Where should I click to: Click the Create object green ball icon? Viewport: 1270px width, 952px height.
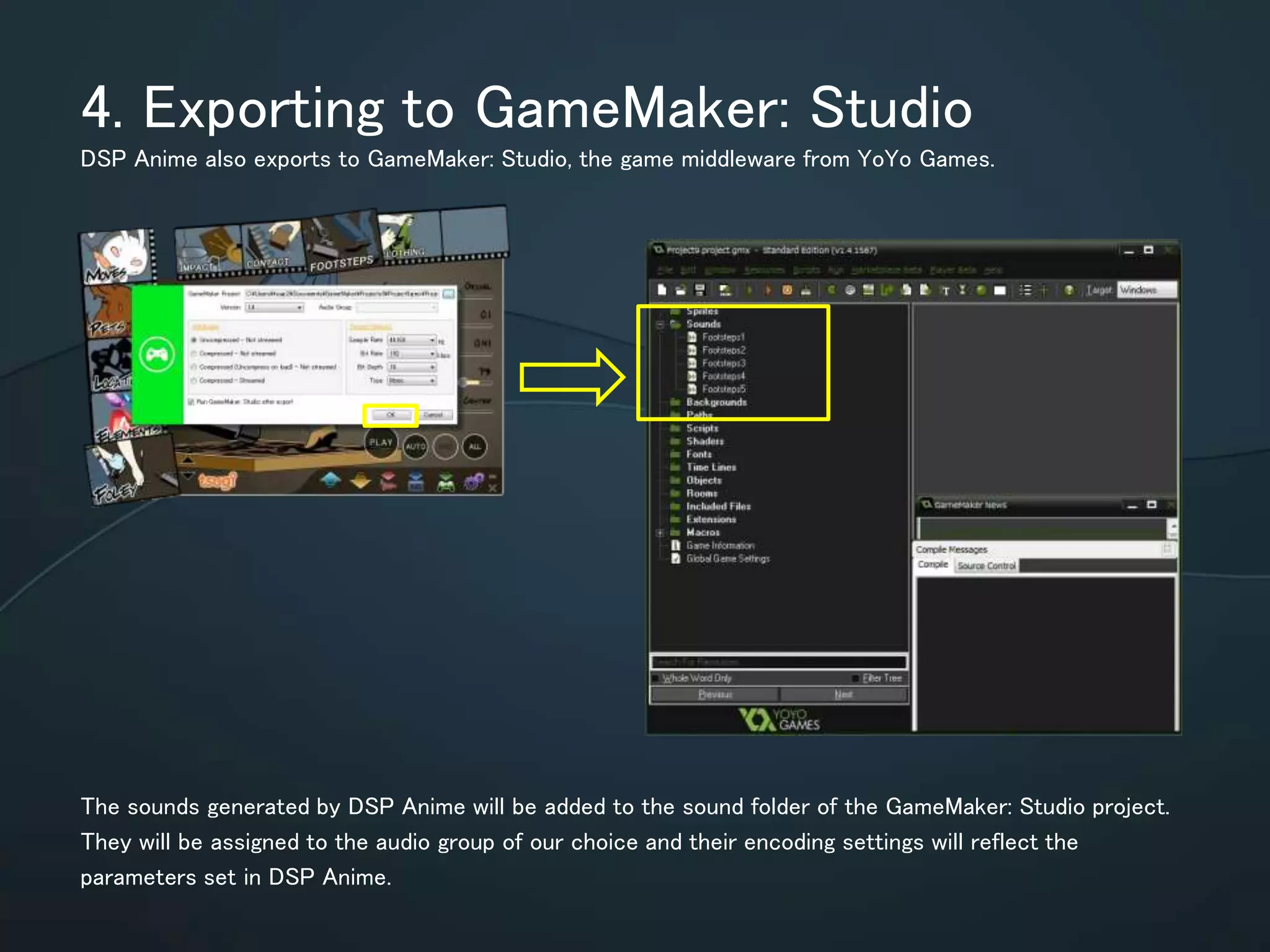click(x=981, y=289)
